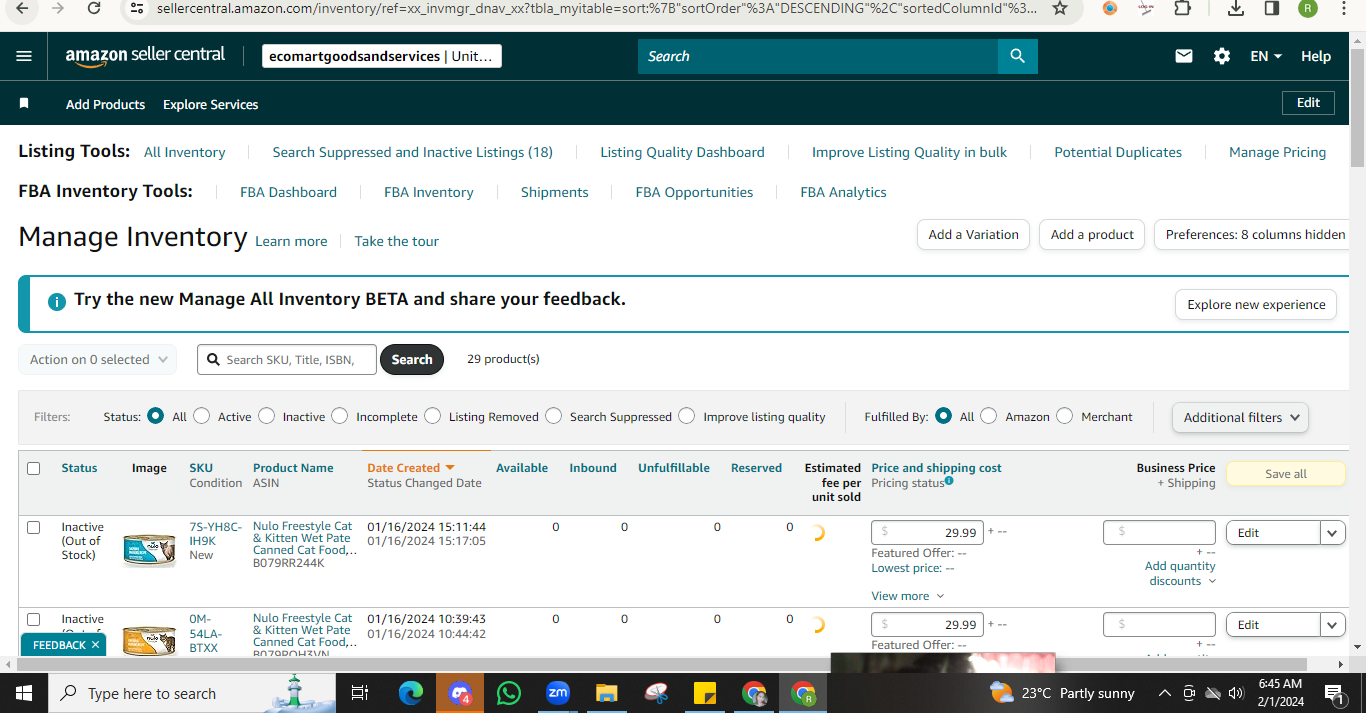Open the messages envelope icon
This screenshot has width=1366, height=713.
1184,56
